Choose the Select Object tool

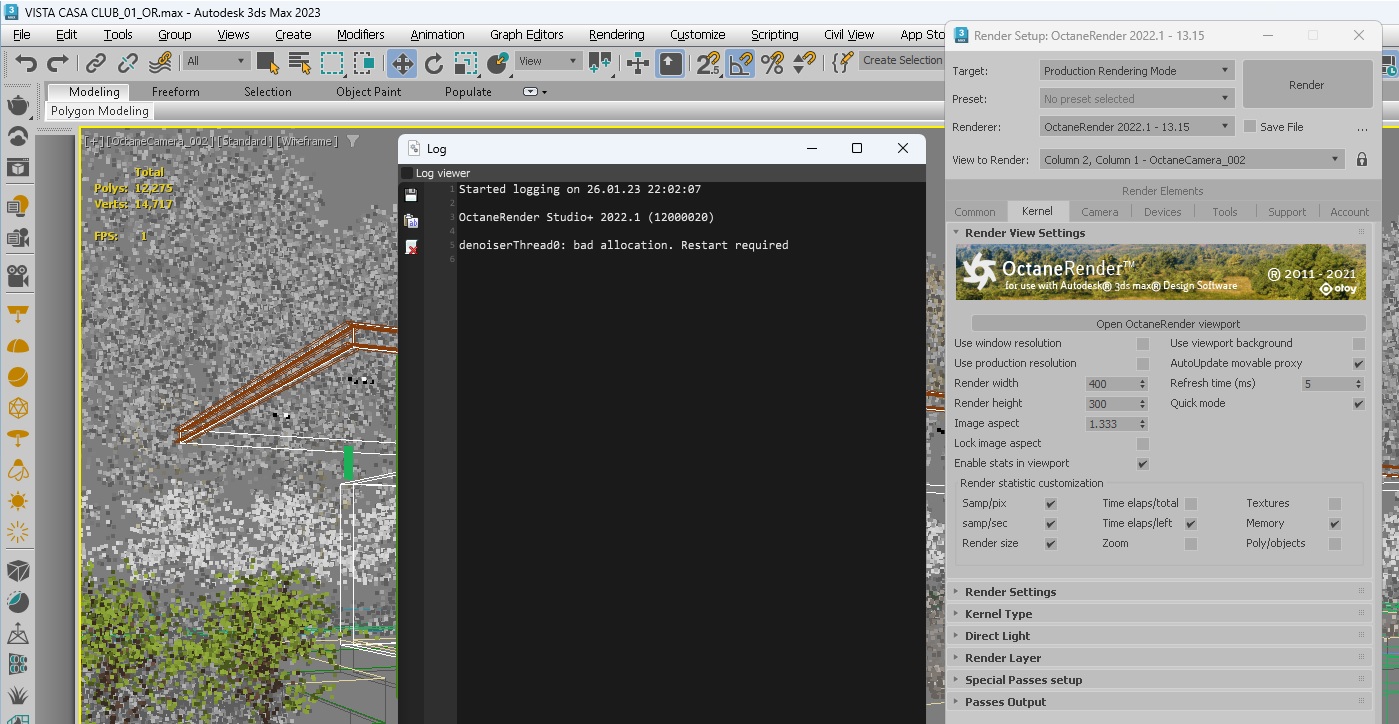click(267, 63)
